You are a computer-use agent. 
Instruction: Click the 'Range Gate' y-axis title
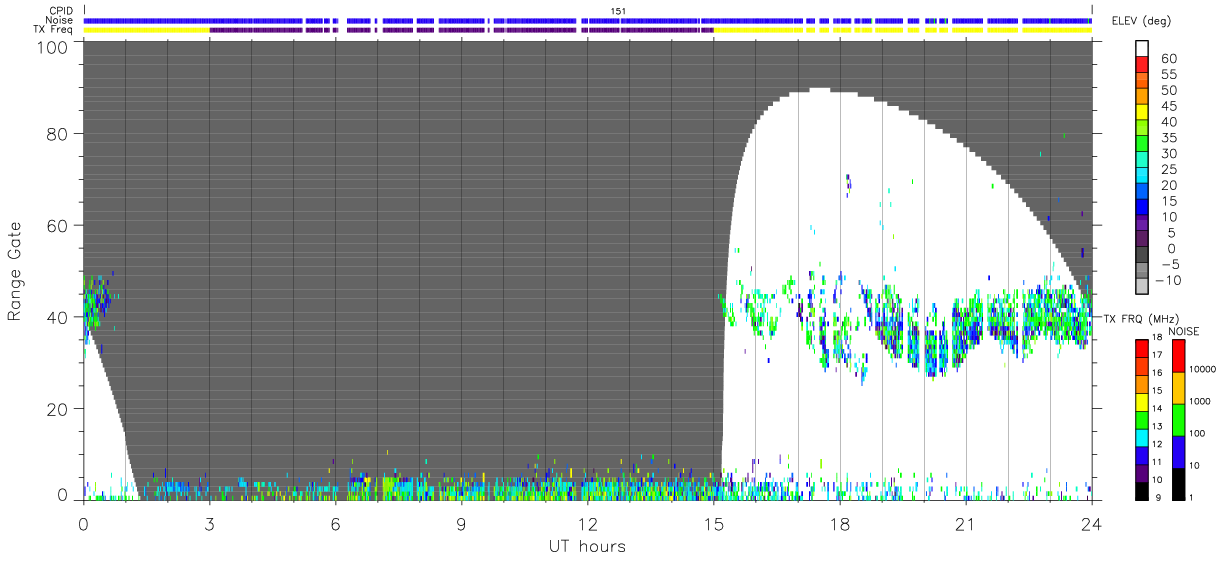(x=14, y=272)
